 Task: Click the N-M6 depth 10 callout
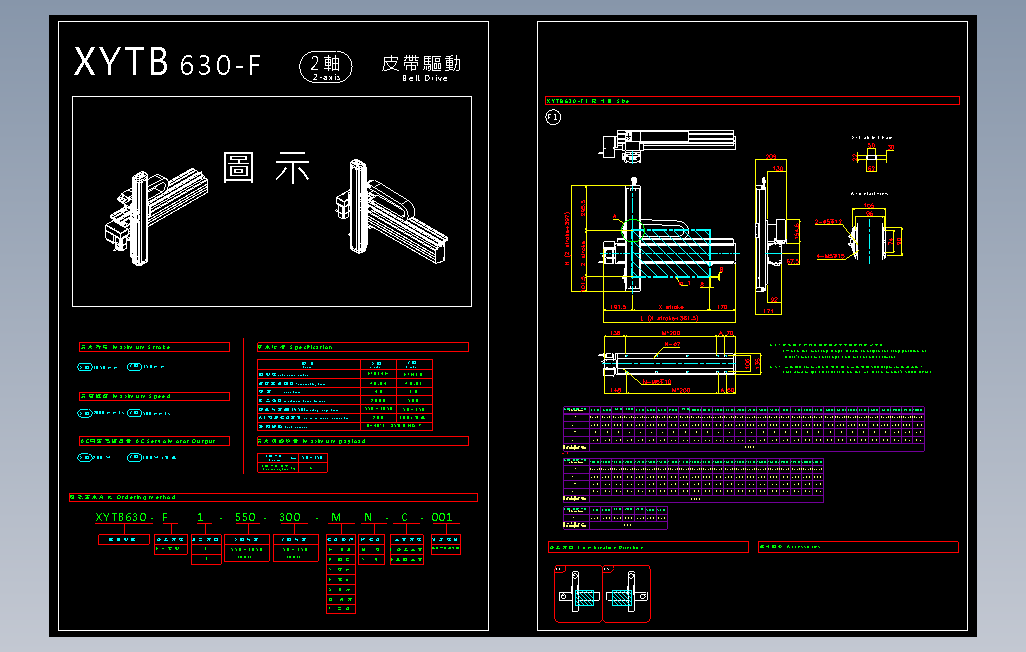click(x=656, y=382)
